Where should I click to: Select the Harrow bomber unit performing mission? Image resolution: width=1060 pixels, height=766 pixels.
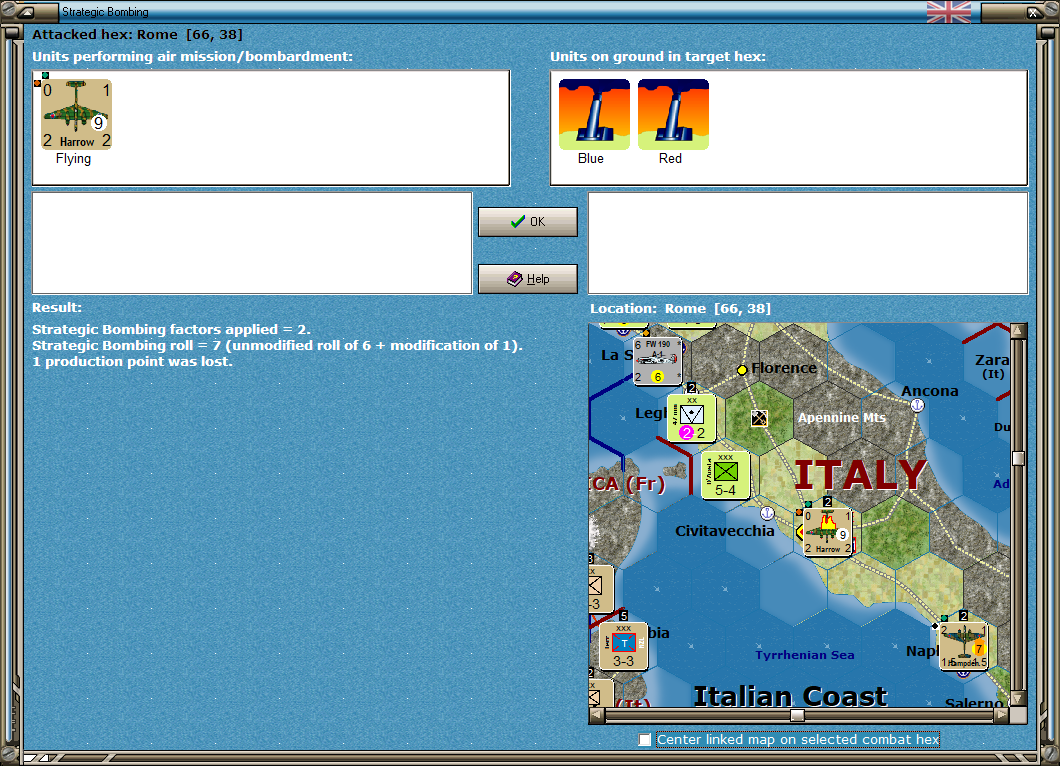click(x=76, y=114)
